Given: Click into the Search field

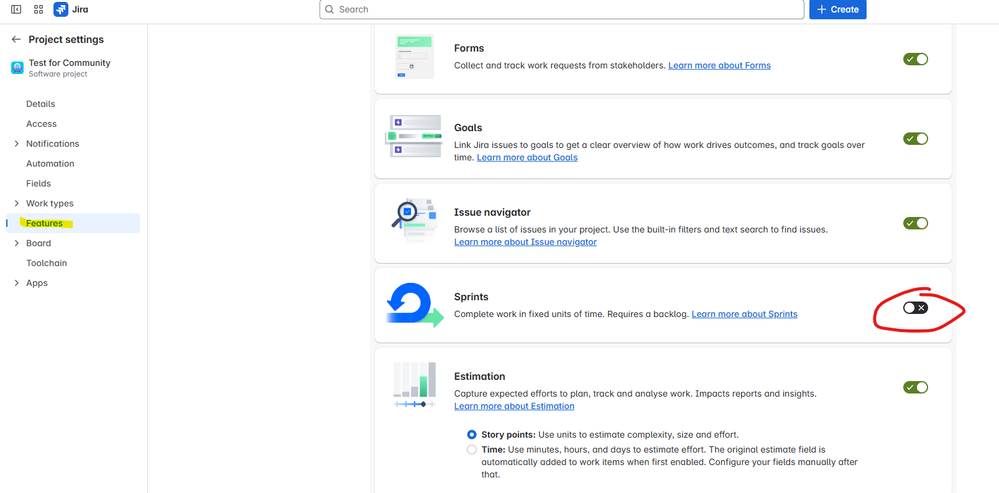Looking at the screenshot, I should [561, 10].
